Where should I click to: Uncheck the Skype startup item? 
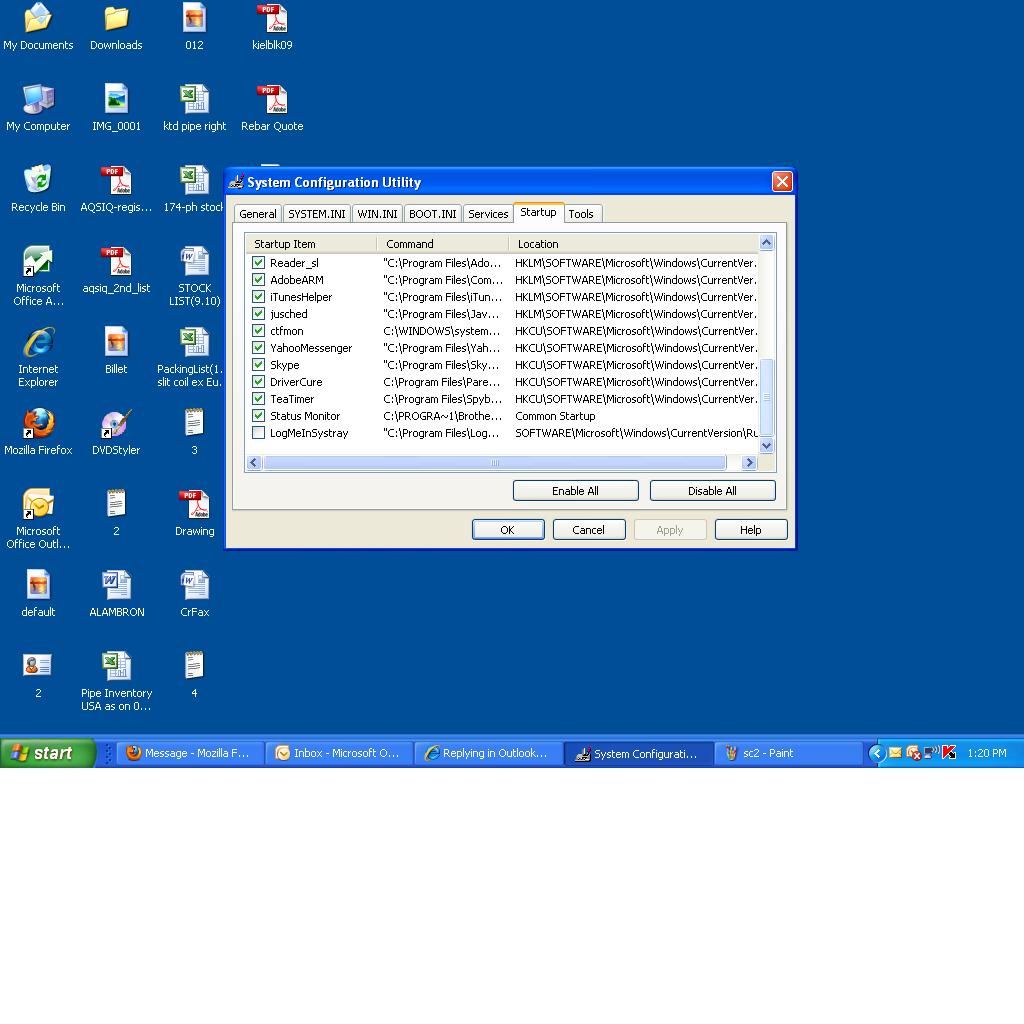(x=259, y=364)
